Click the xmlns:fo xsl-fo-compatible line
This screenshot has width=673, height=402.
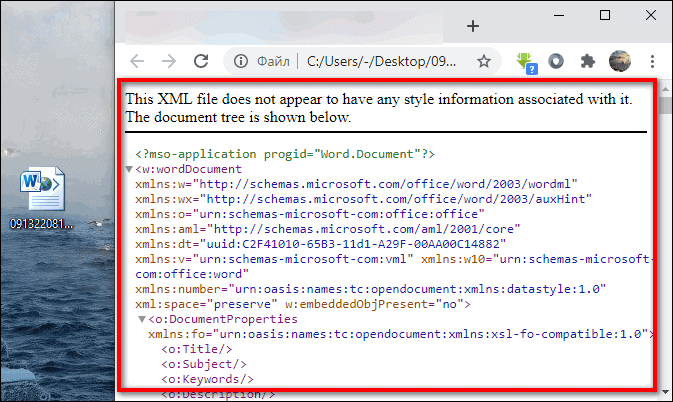pyautogui.click(x=401, y=334)
